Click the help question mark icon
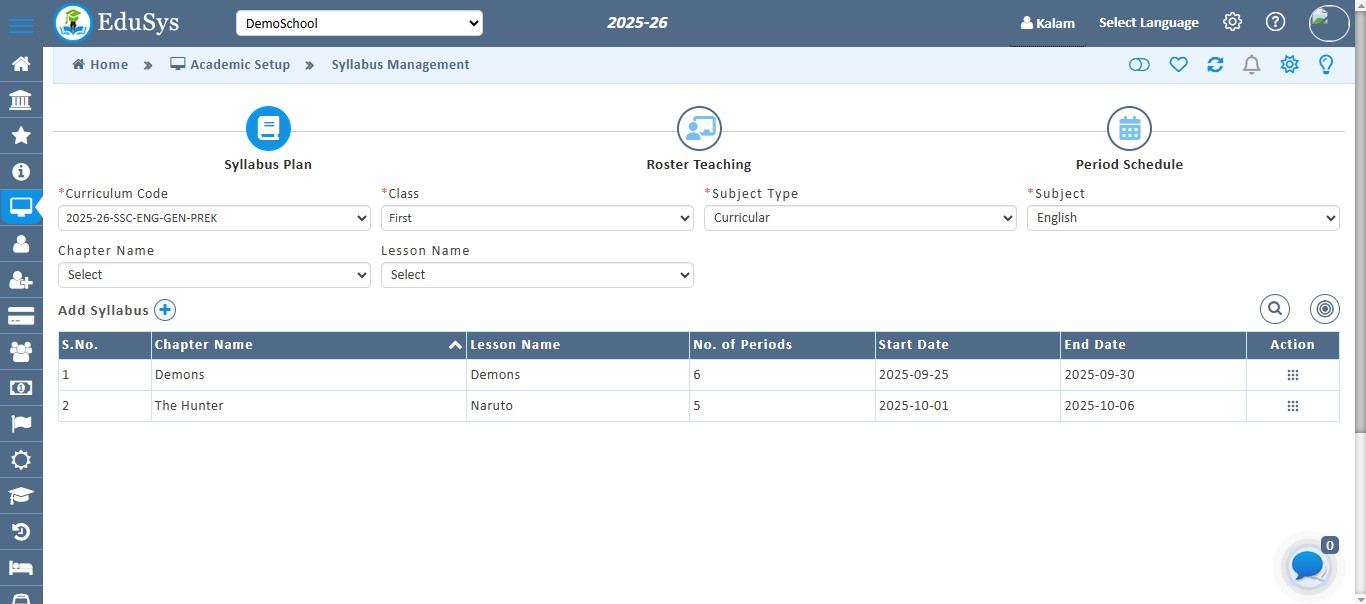 pyautogui.click(x=1275, y=22)
